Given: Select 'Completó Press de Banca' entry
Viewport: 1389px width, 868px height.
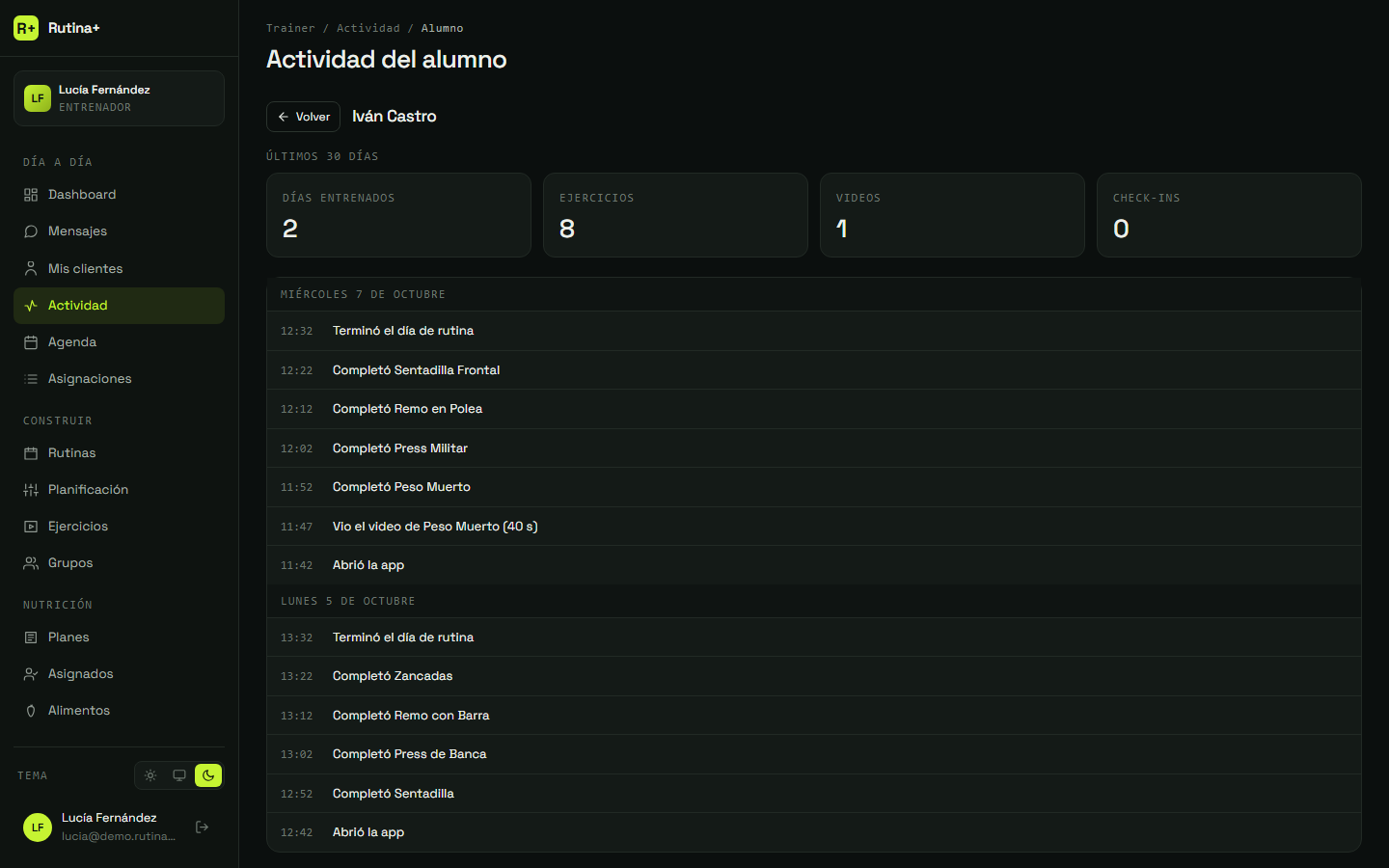Looking at the screenshot, I should [814, 754].
